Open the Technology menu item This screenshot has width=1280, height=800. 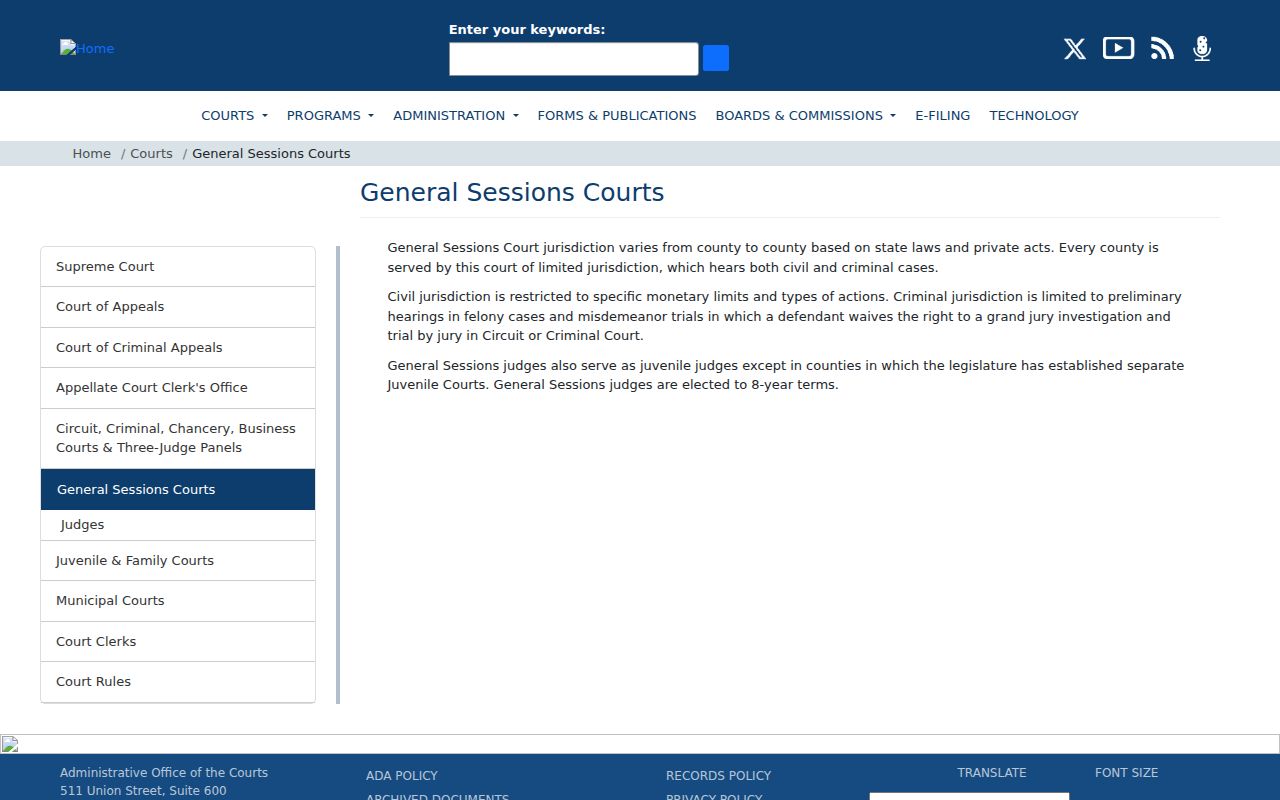point(1034,116)
